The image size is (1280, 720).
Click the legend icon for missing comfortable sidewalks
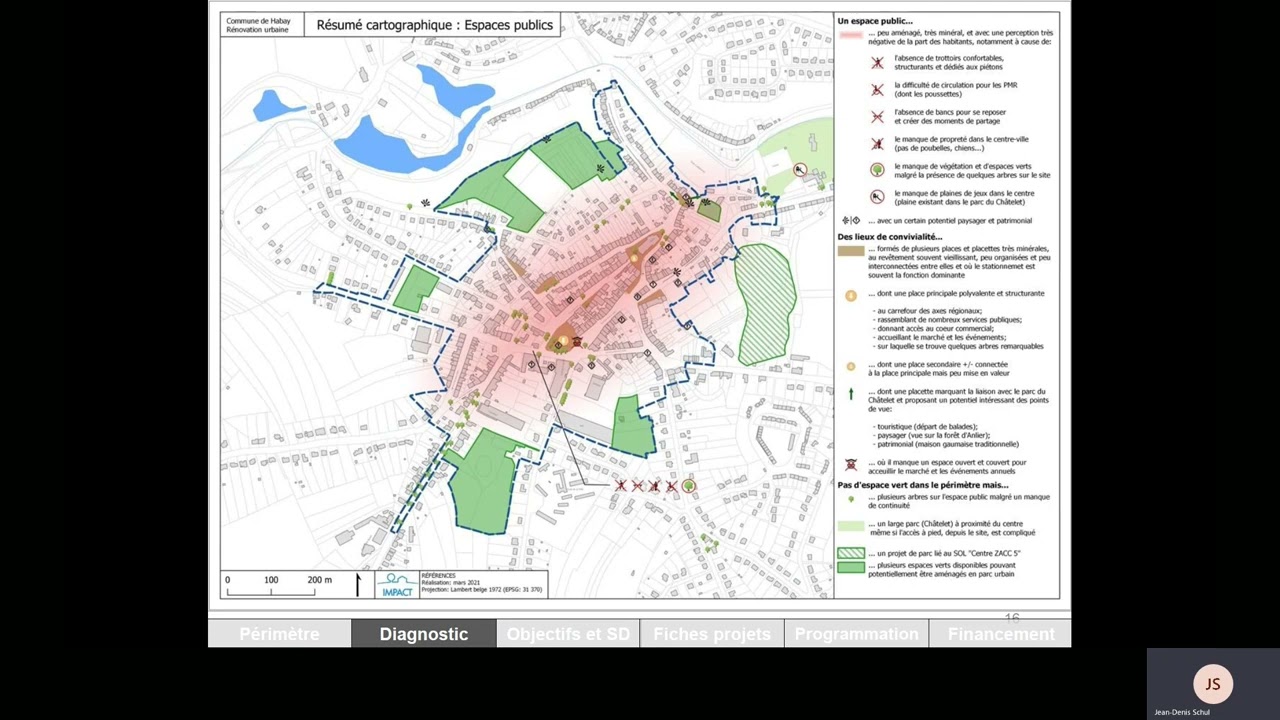click(x=877, y=63)
